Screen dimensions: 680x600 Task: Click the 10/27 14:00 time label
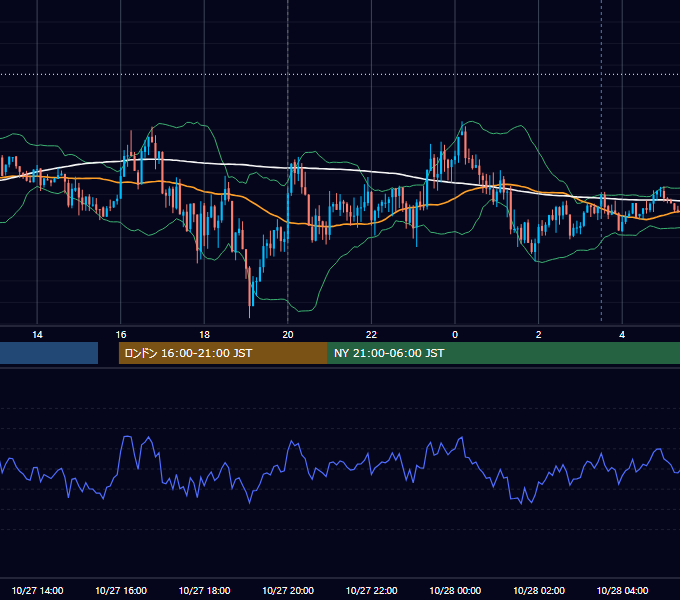37,590
